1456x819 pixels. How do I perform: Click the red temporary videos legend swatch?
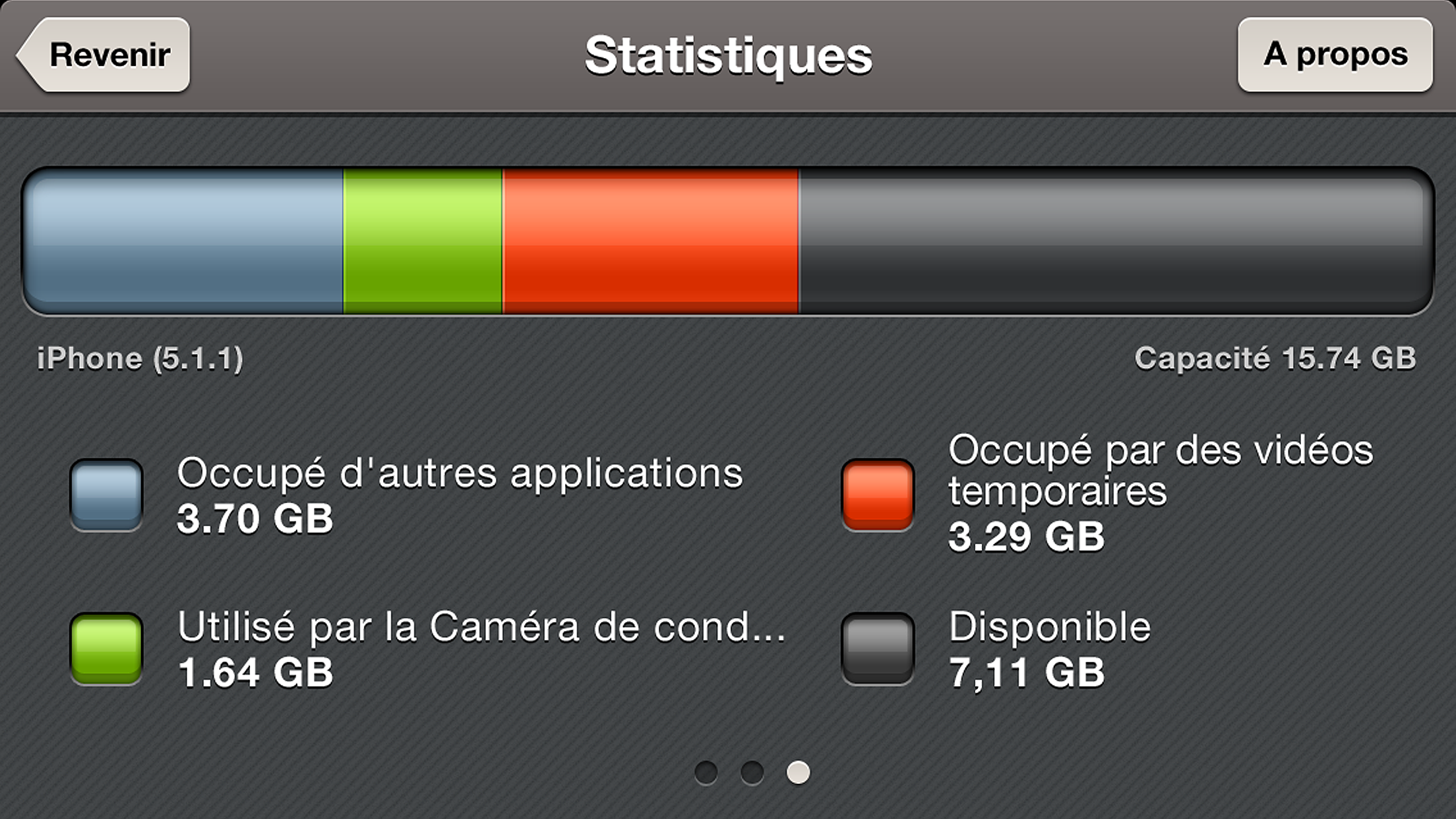pyautogui.click(x=877, y=495)
